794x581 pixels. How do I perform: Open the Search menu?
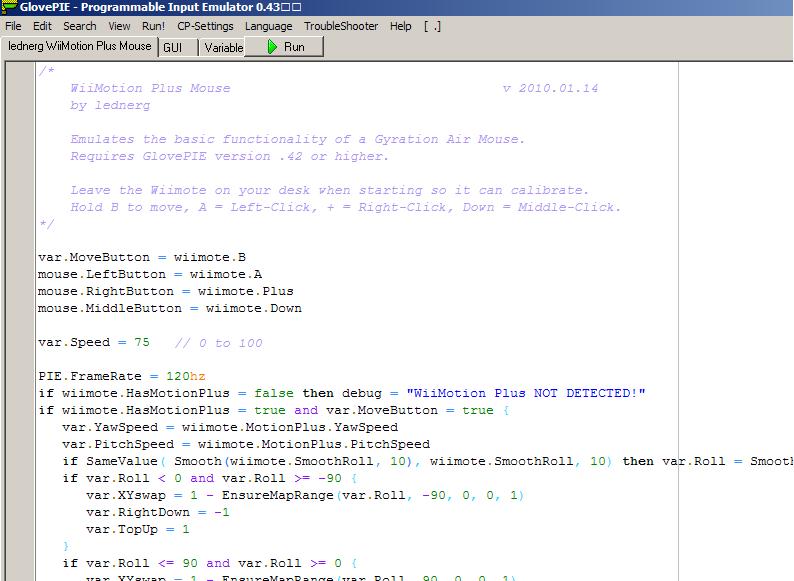80,26
